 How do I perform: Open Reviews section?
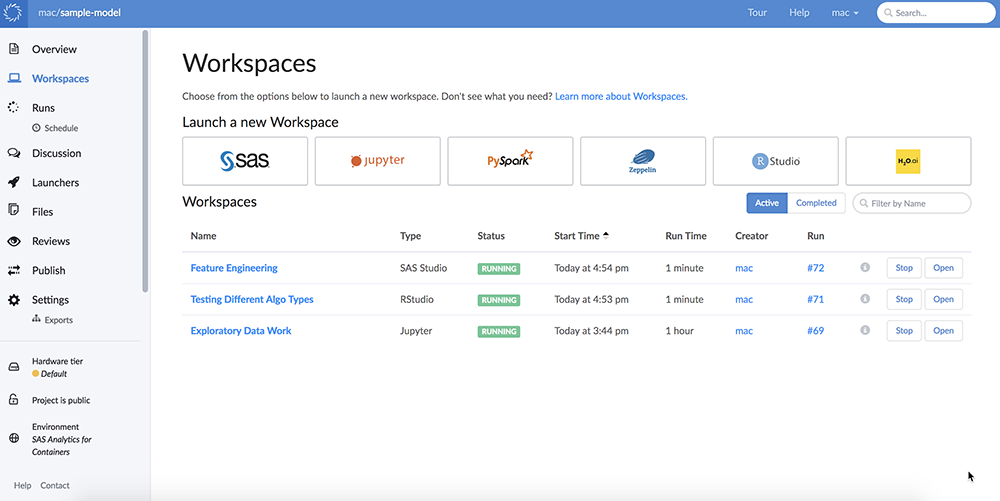point(51,241)
